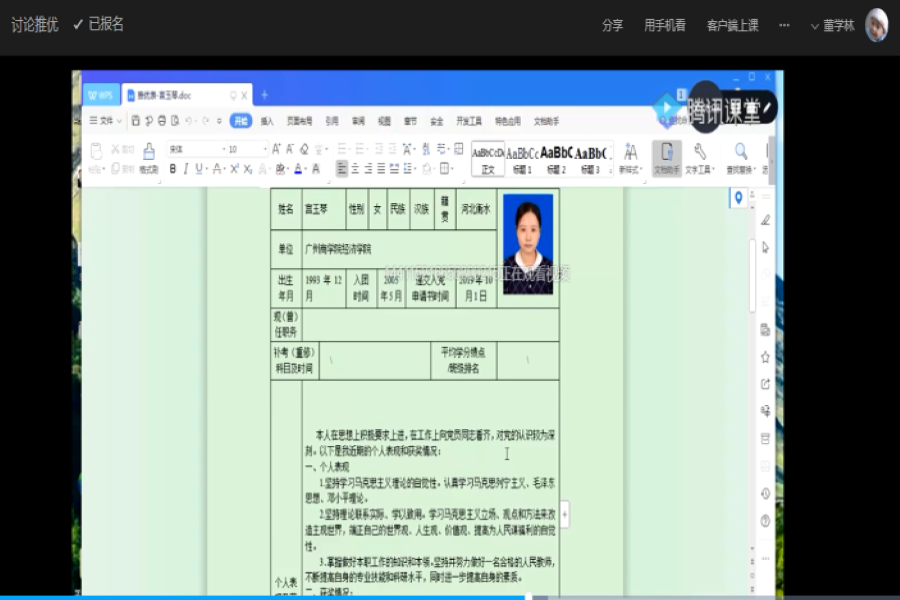Toggle bold formatting
The width and height of the screenshot is (900, 600).
point(171,166)
